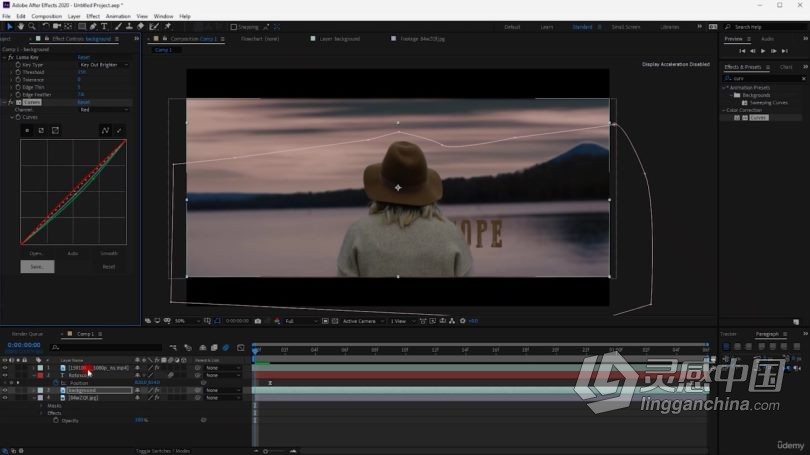810x455 pixels.
Task: Click the Play button in Preview panel
Action: [x=763, y=51]
